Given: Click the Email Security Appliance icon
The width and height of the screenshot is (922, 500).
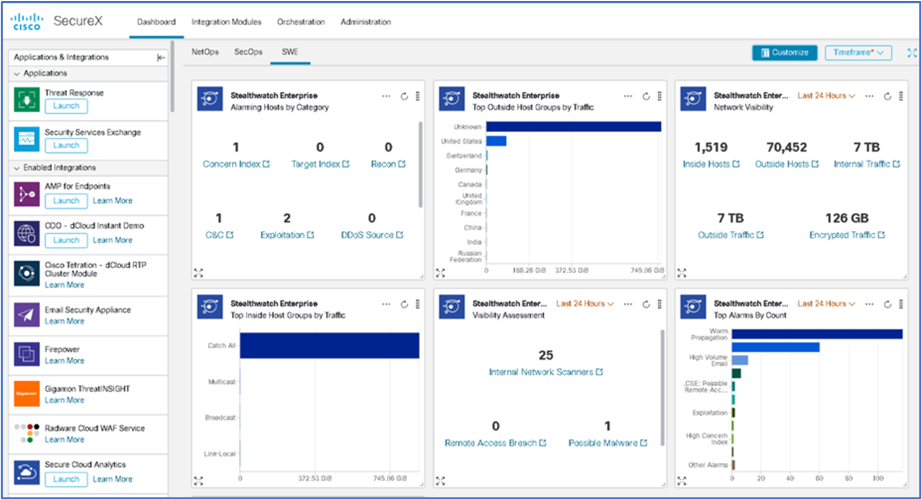Looking at the screenshot, I should tap(26, 315).
